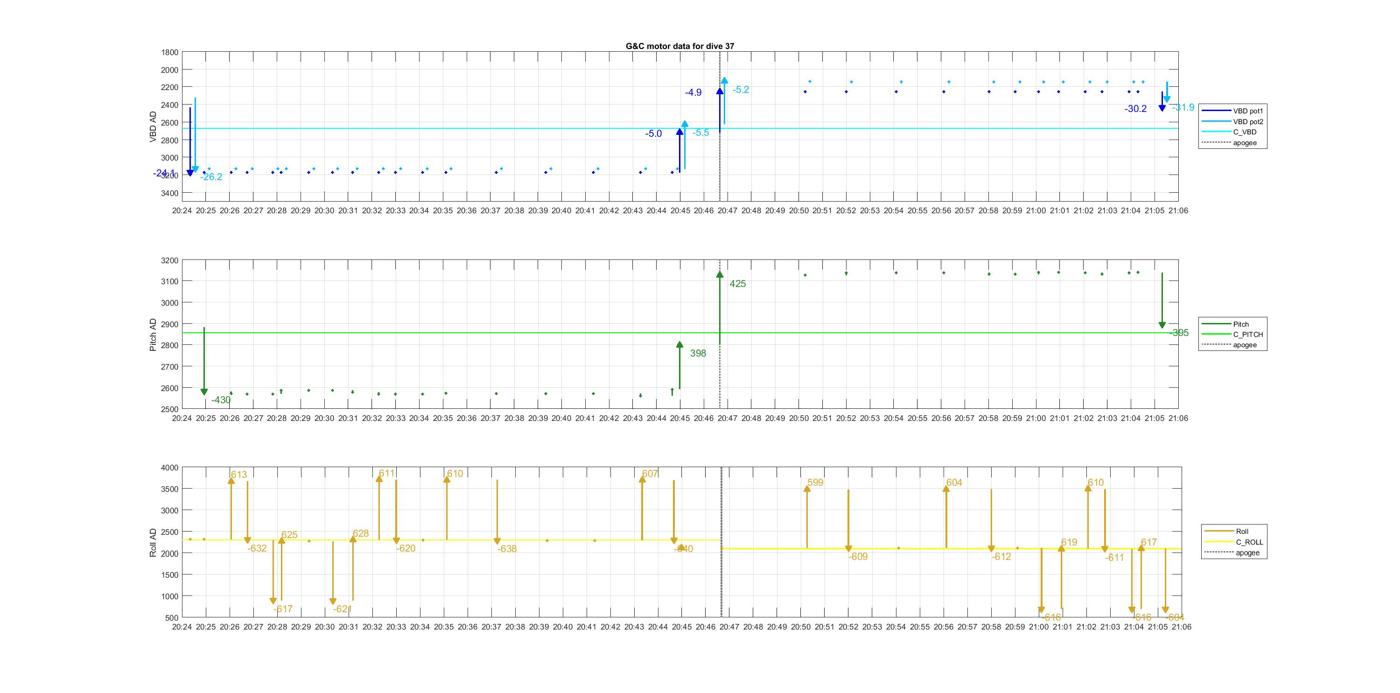Viewport: 1400px width, 693px height.
Task: Click the down arrow head above the "-430" label
Action: [x=204, y=392]
